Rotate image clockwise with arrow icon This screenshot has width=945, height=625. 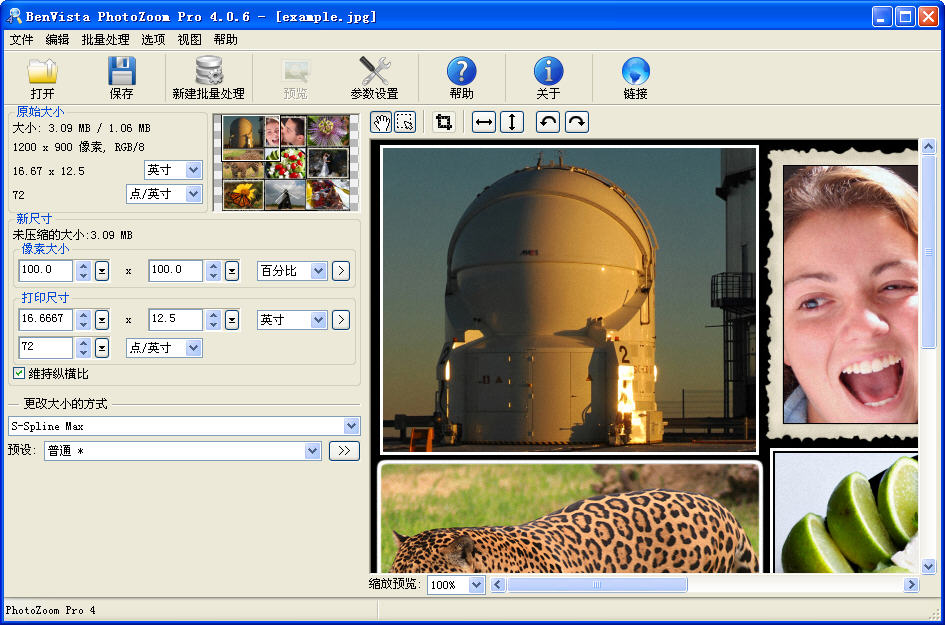[577, 122]
